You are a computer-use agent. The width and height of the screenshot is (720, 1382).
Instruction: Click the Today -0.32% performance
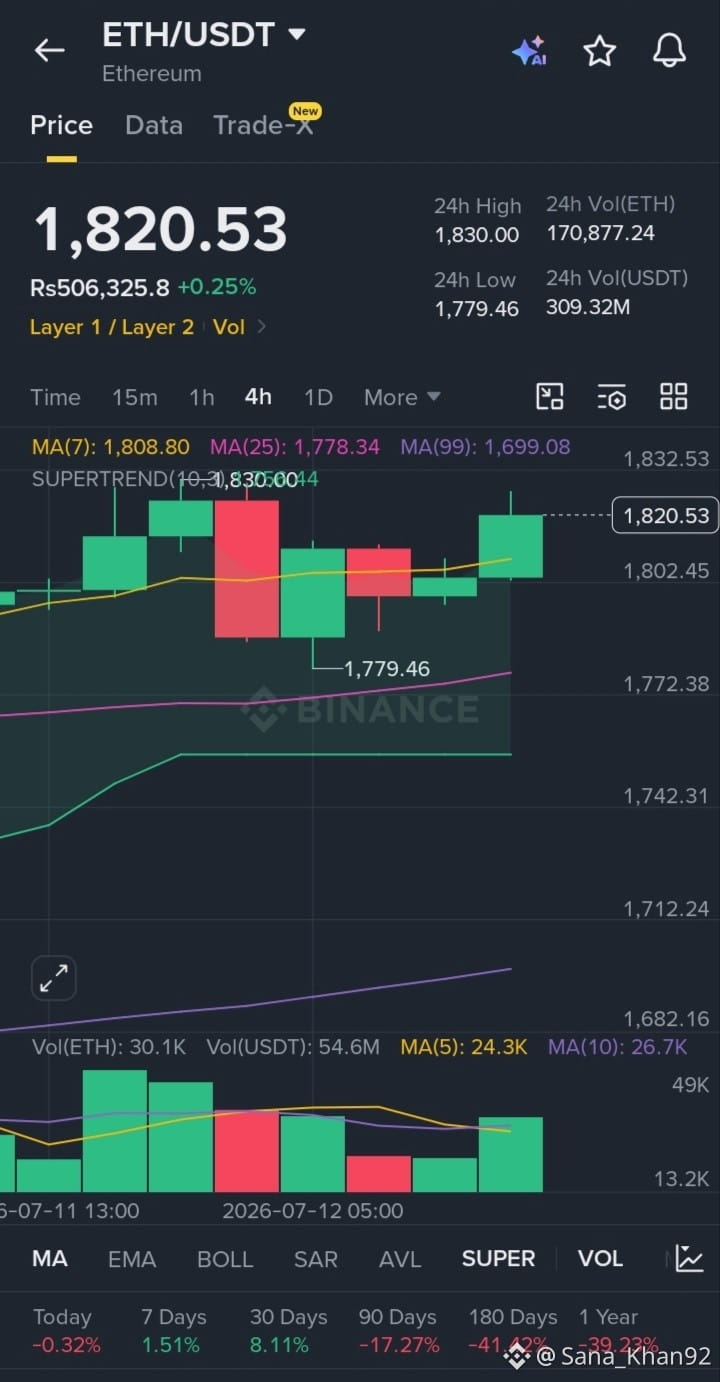tap(66, 1331)
